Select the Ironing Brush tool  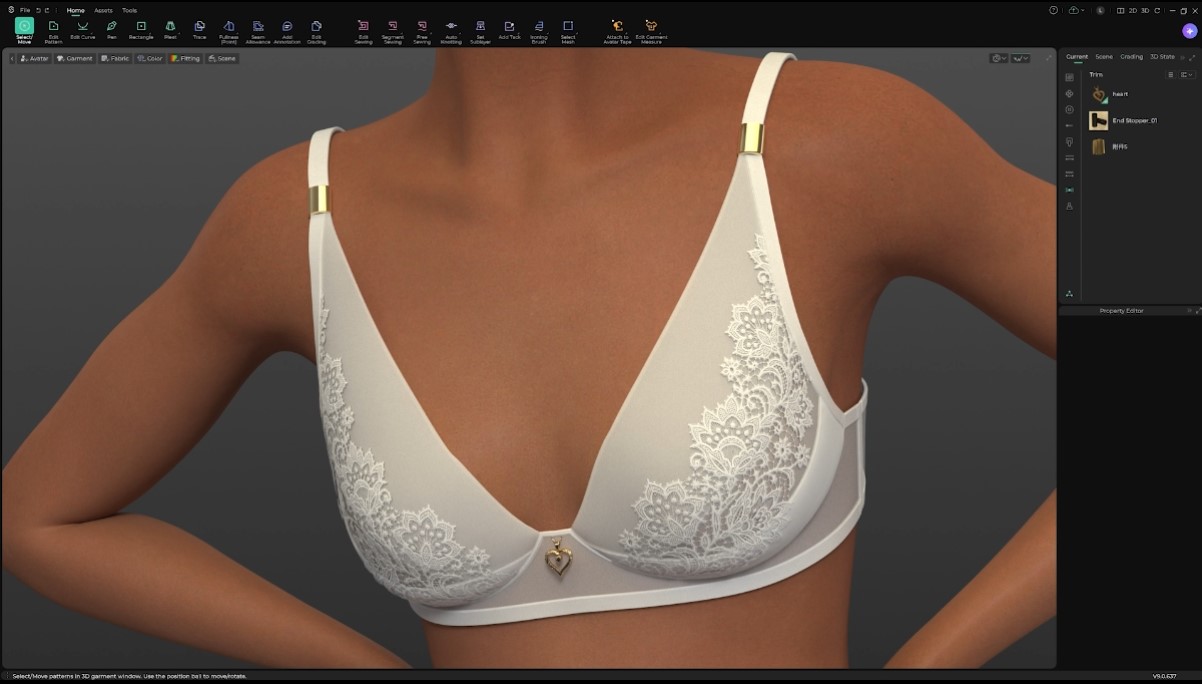click(x=537, y=27)
